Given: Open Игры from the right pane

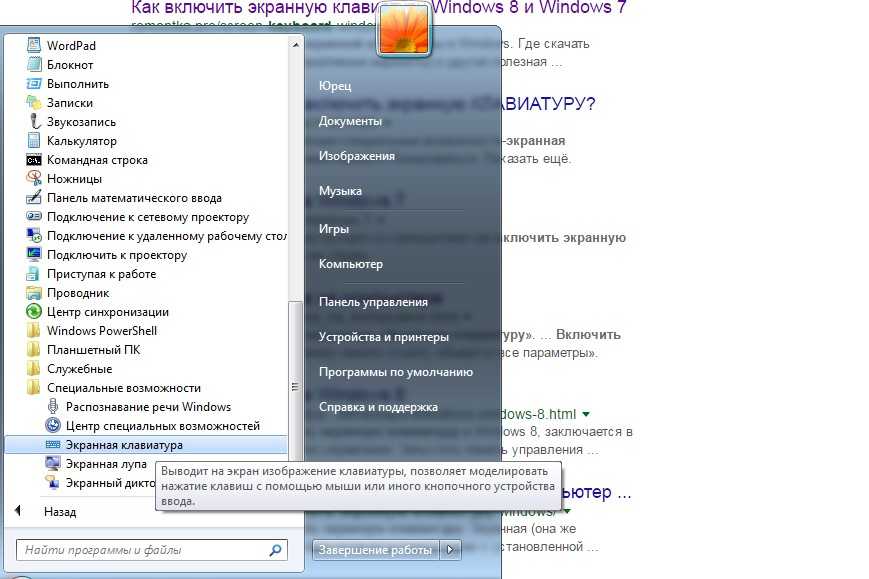Looking at the screenshot, I should coord(334,229).
